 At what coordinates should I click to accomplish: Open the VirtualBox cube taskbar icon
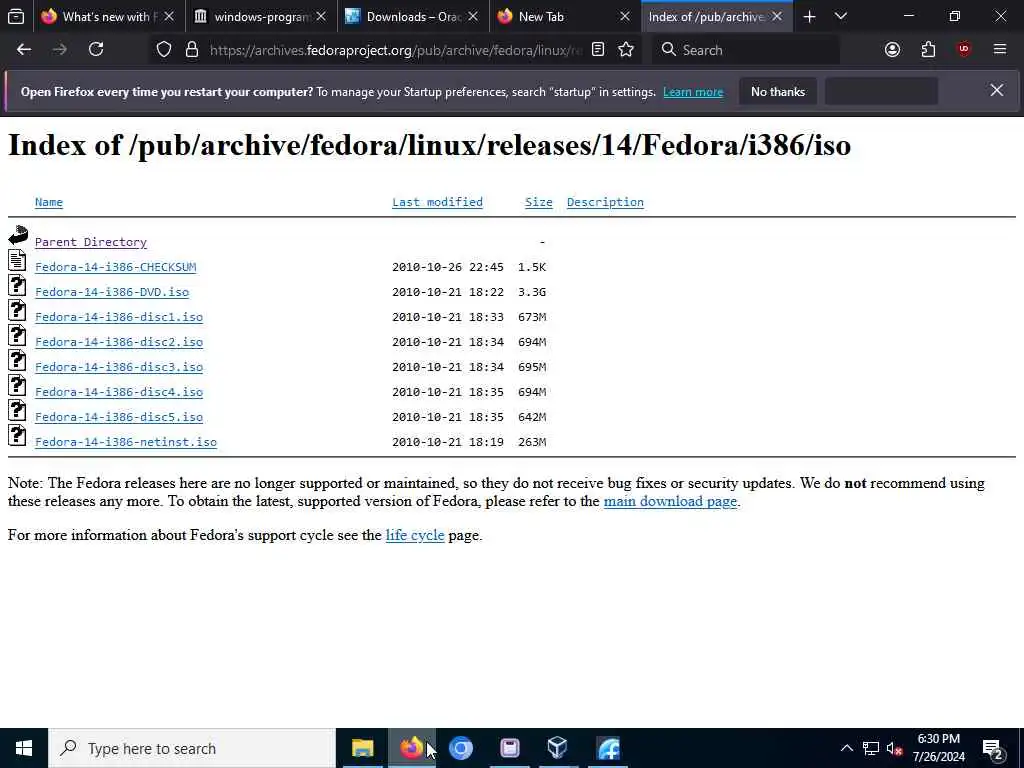558,748
